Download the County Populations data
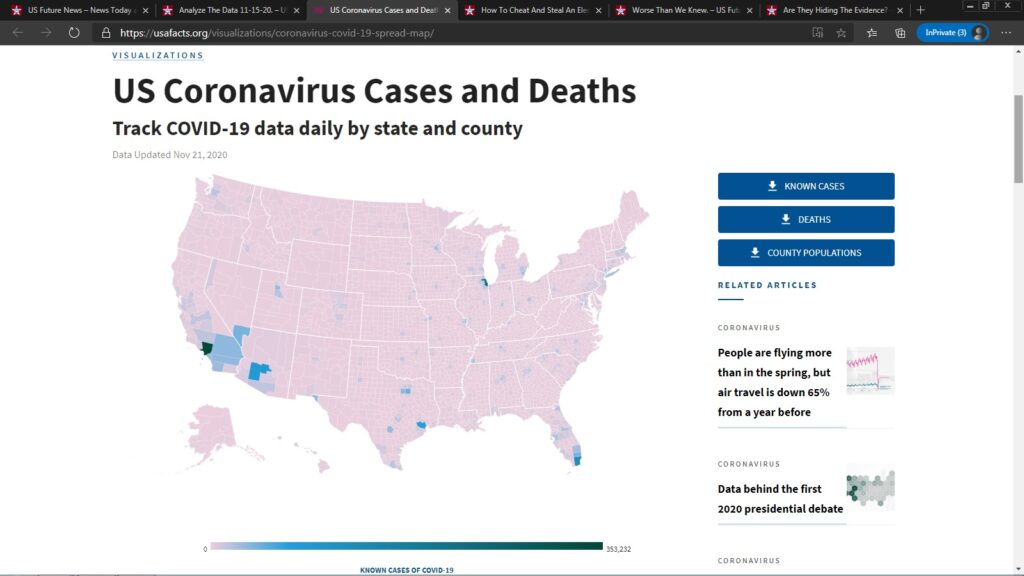Screen dimensions: 1024x576 805,252
